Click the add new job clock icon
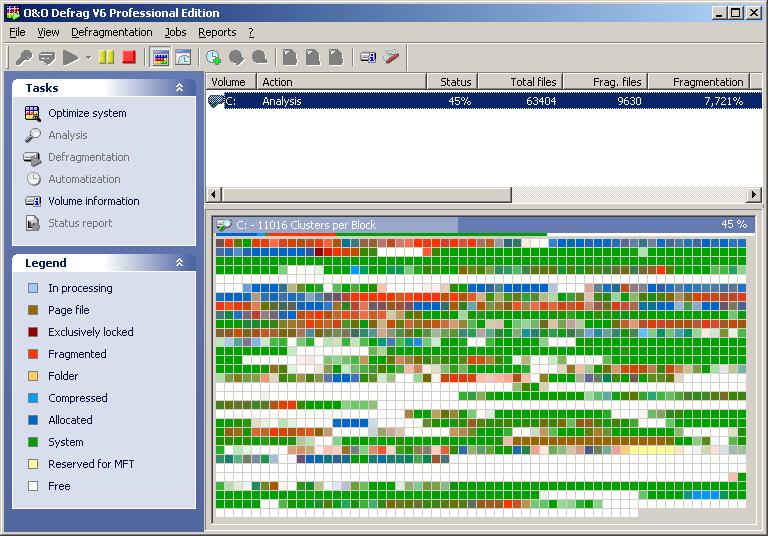This screenshot has width=768, height=536. (x=213, y=58)
